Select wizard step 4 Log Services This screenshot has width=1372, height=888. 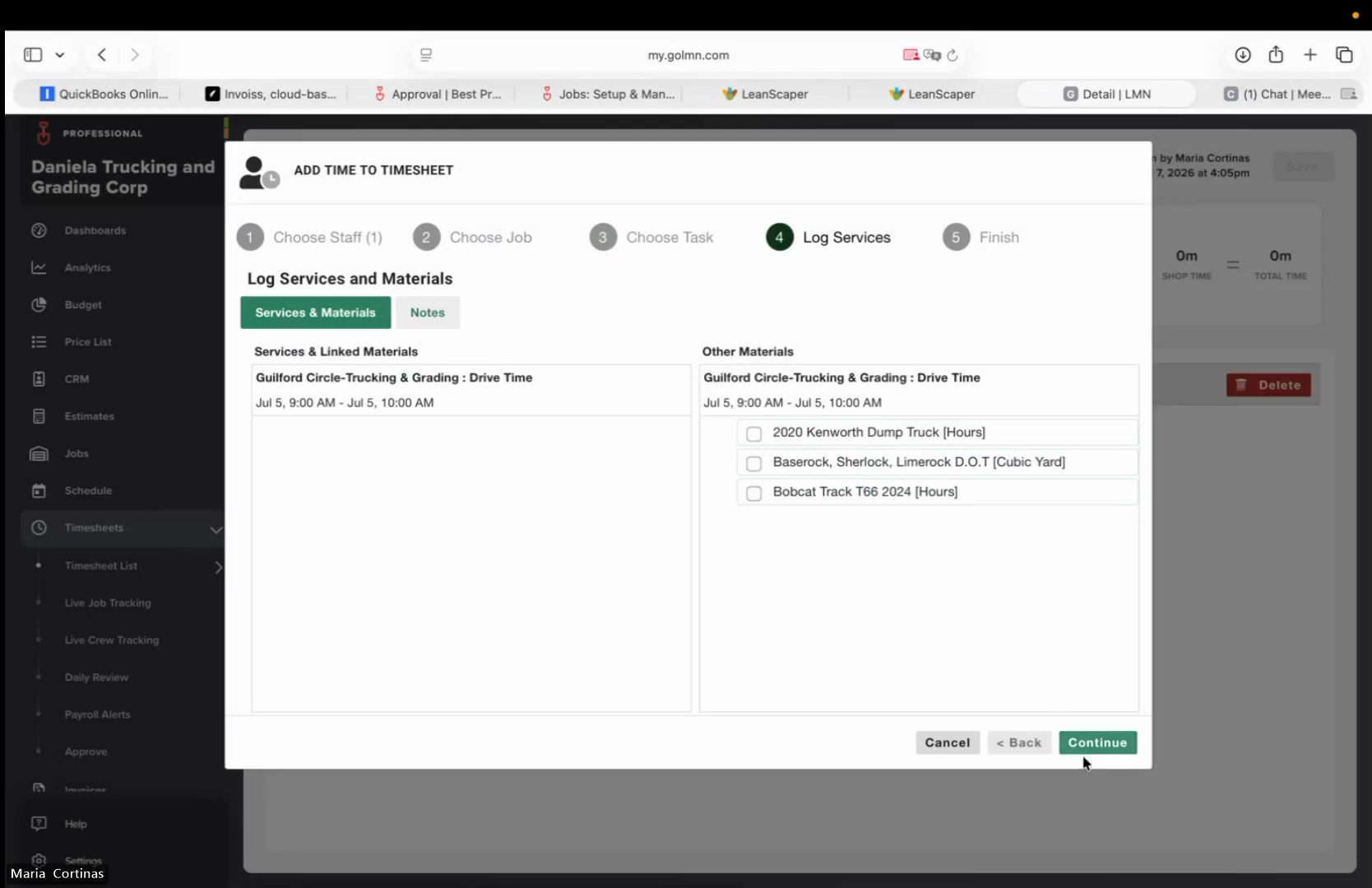[x=828, y=238]
